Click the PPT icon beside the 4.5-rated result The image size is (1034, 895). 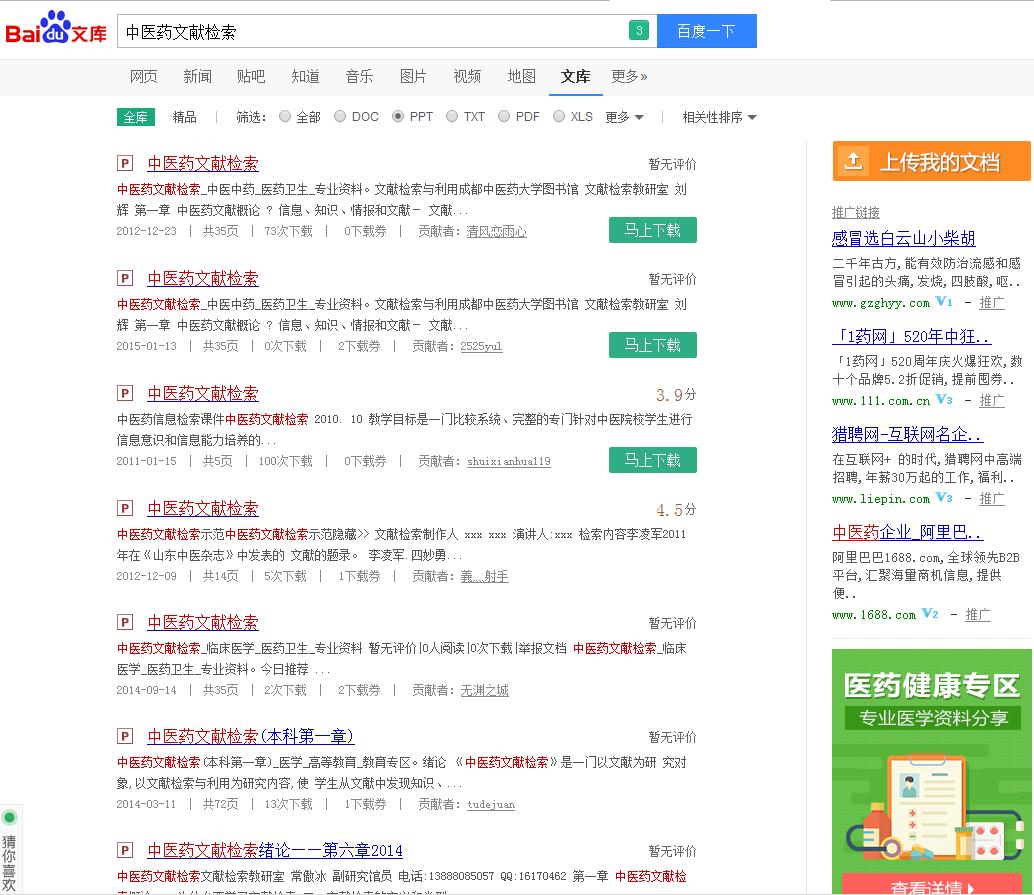pos(125,509)
